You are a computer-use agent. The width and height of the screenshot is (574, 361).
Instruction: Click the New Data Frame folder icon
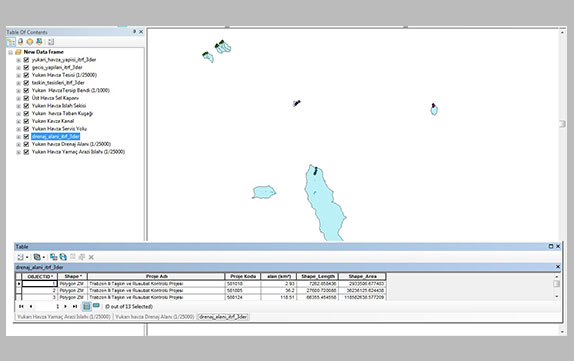pyautogui.click(x=18, y=52)
